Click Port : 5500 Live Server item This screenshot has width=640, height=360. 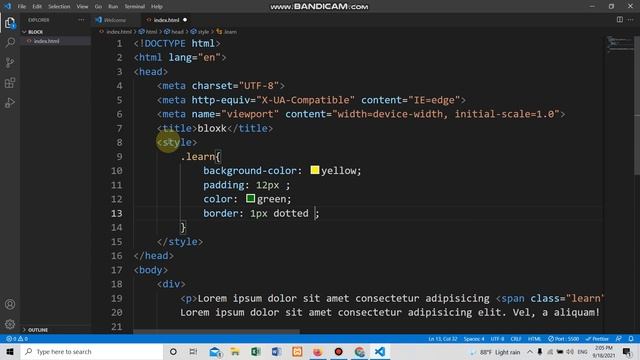[563, 339]
